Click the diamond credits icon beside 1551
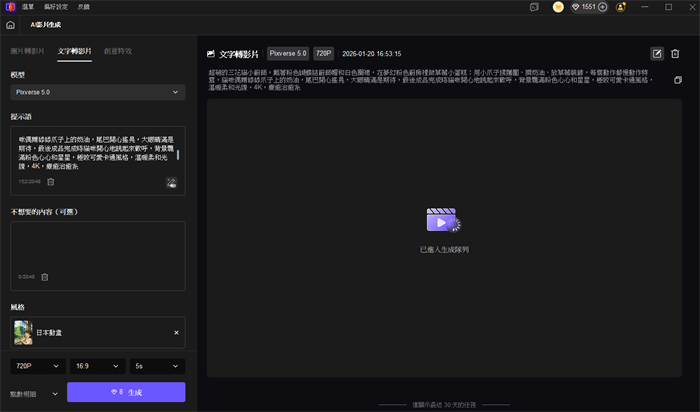 point(576,7)
